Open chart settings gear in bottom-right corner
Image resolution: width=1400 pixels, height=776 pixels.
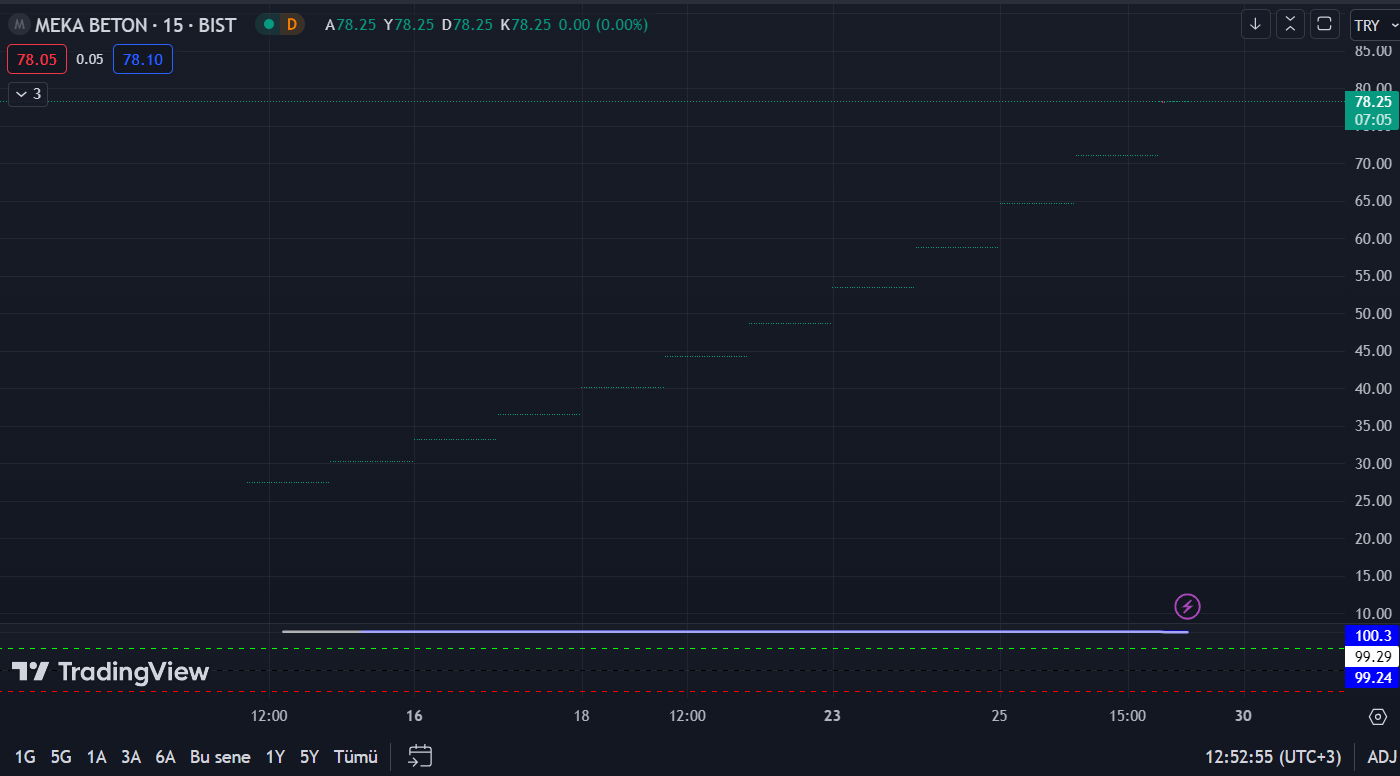[x=1378, y=716]
